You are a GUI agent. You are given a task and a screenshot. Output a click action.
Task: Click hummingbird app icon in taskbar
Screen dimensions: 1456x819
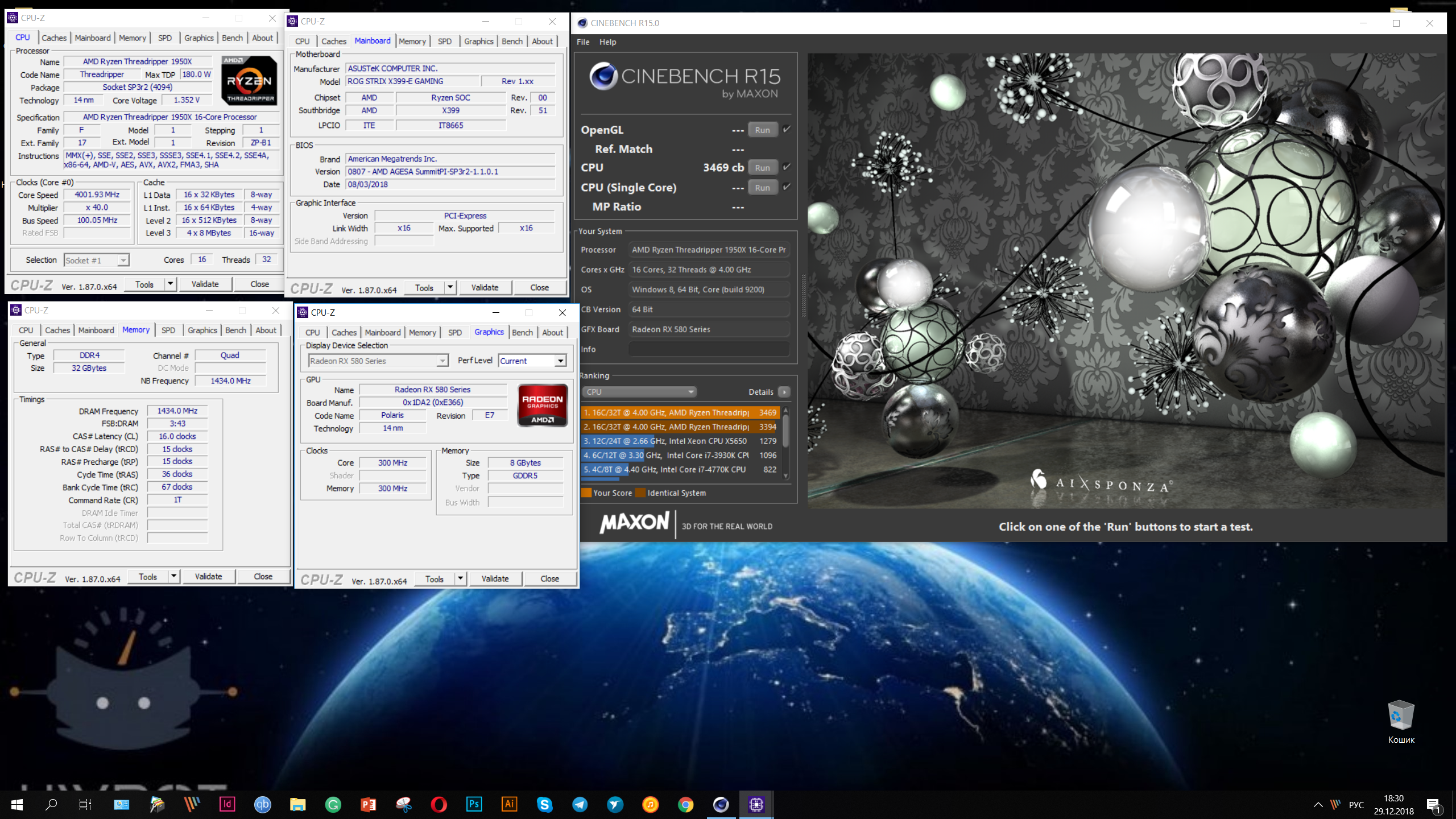pos(615,805)
